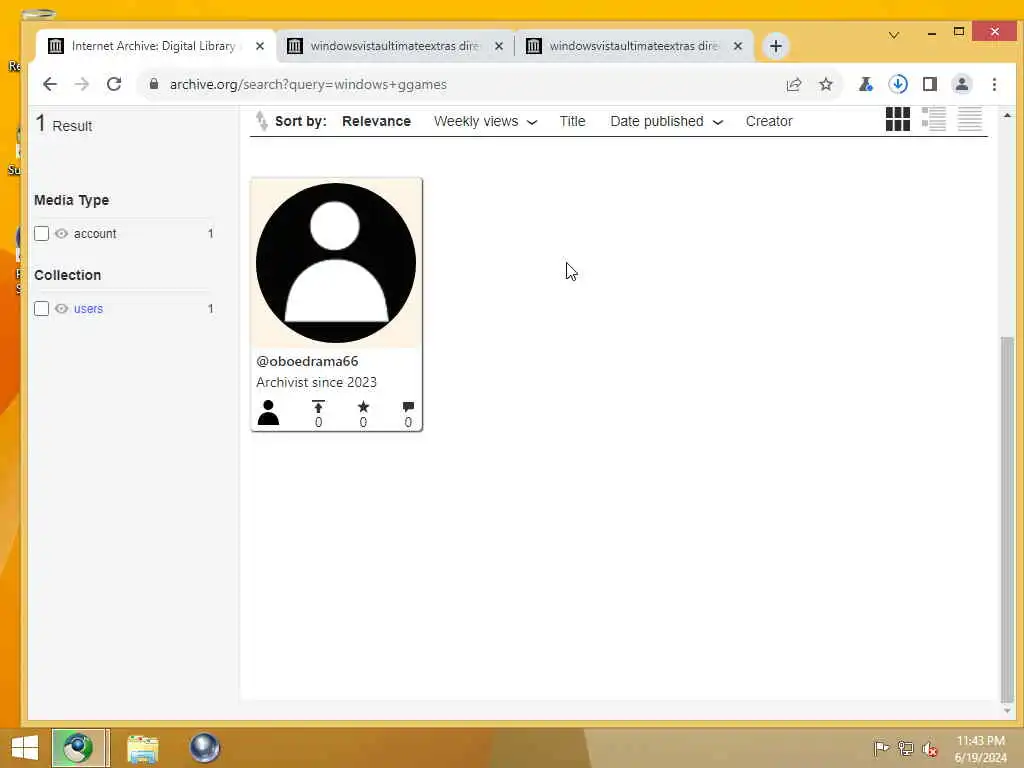This screenshot has width=1024, height=768.
Task: Click the person icon on oboedrama66 card
Action: 268,413
